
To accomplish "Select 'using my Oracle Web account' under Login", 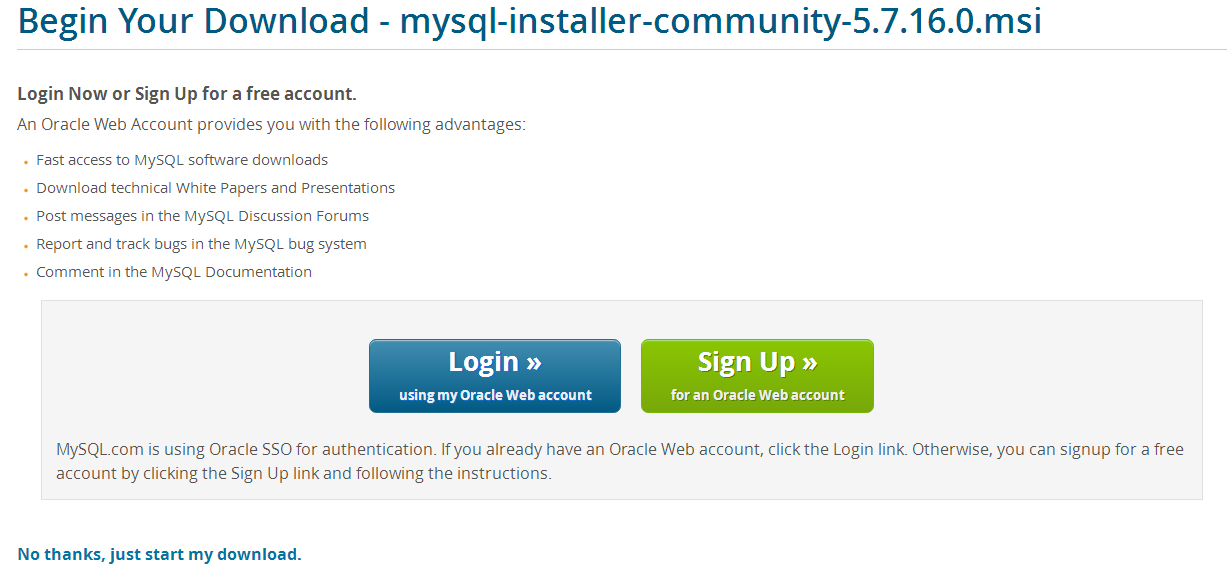I will pyautogui.click(x=494, y=394).
